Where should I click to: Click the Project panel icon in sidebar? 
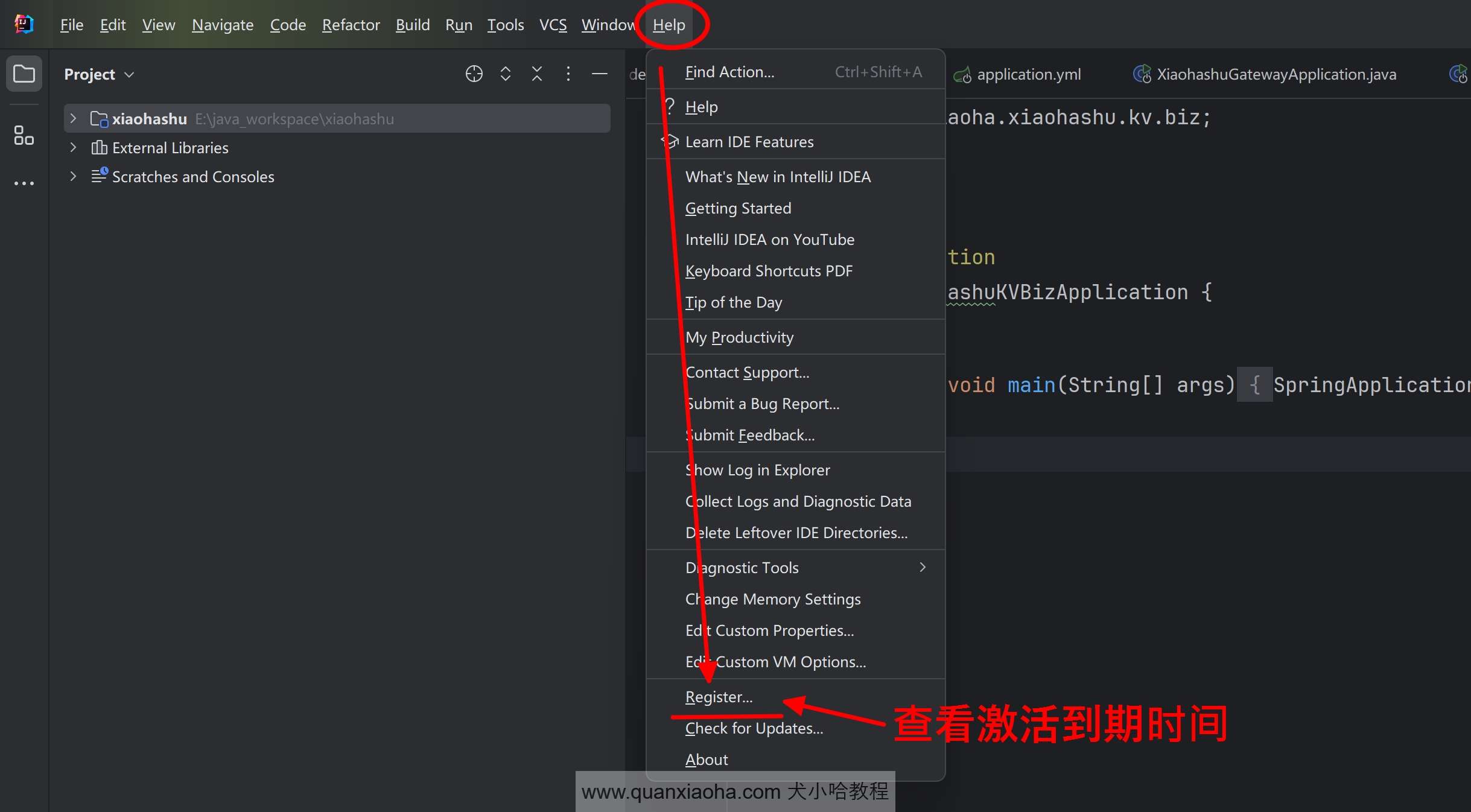24,74
